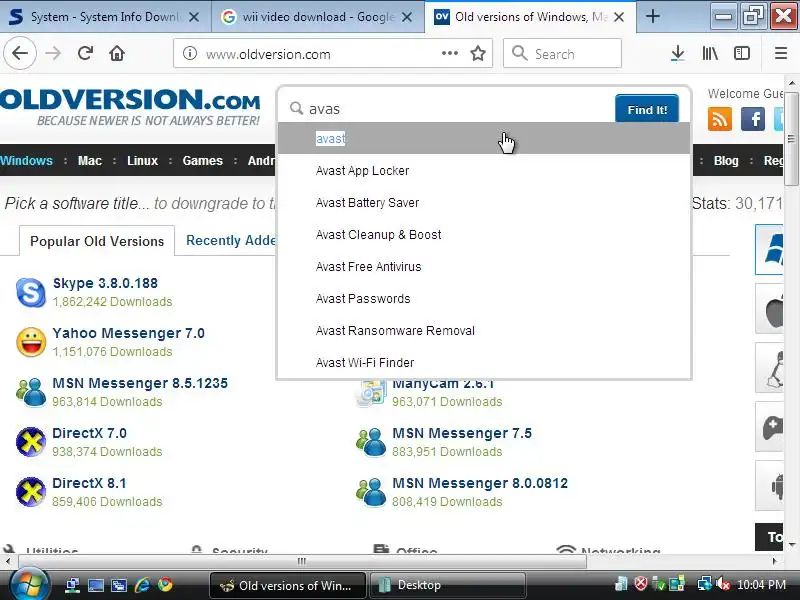Click the Apple platform sidebar icon
The width and height of the screenshot is (800, 600).
(770, 309)
